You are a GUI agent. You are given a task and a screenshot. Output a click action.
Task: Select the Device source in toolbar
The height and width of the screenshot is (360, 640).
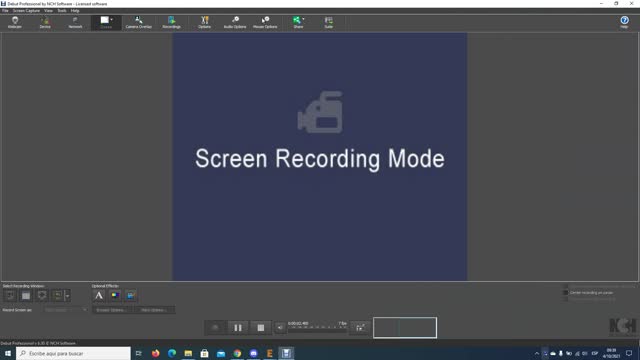click(45, 22)
